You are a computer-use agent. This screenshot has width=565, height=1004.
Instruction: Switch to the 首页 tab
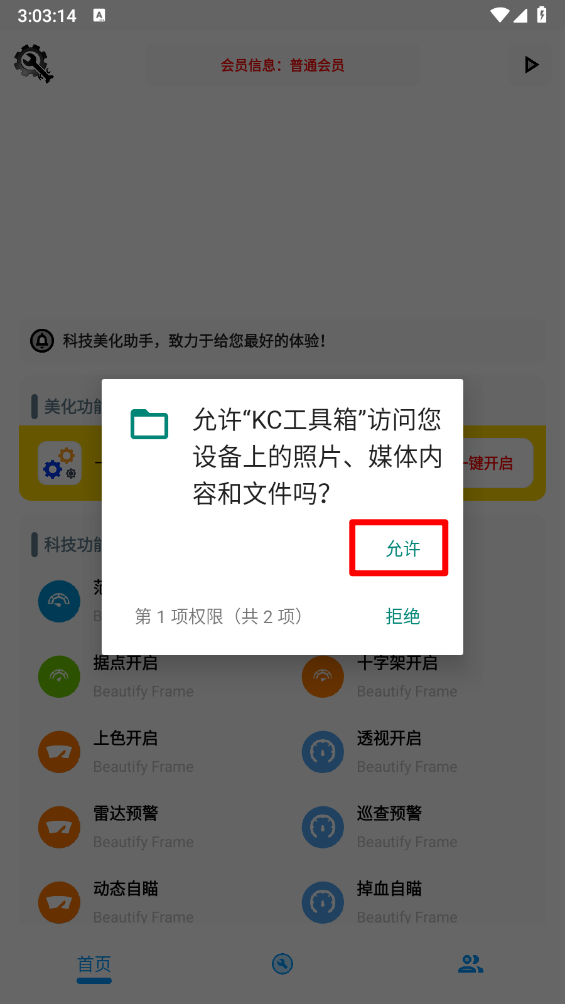click(94, 964)
